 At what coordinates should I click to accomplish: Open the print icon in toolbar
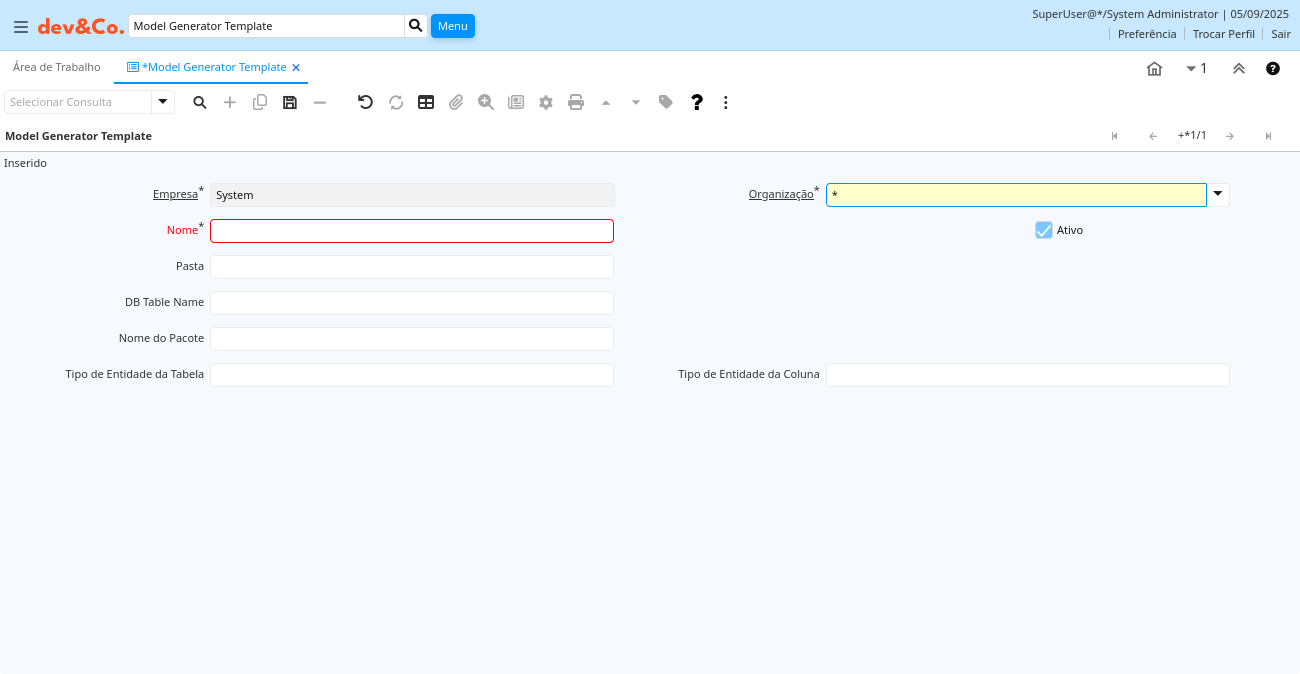[576, 102]
